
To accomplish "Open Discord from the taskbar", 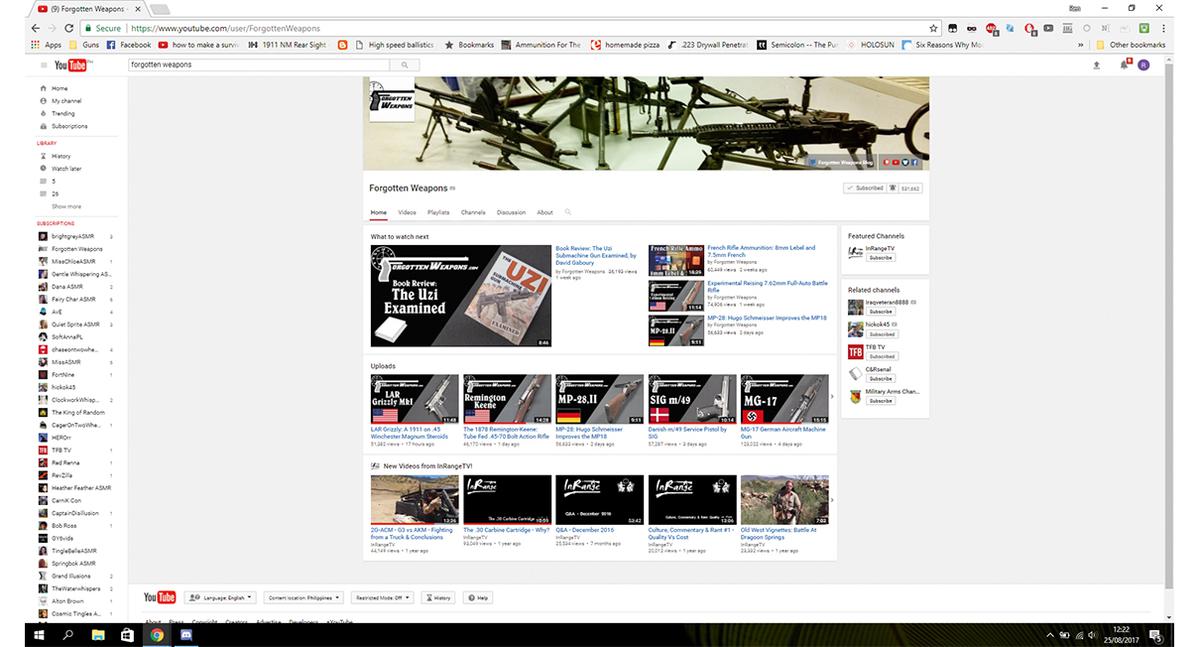I will click(186, 634).
